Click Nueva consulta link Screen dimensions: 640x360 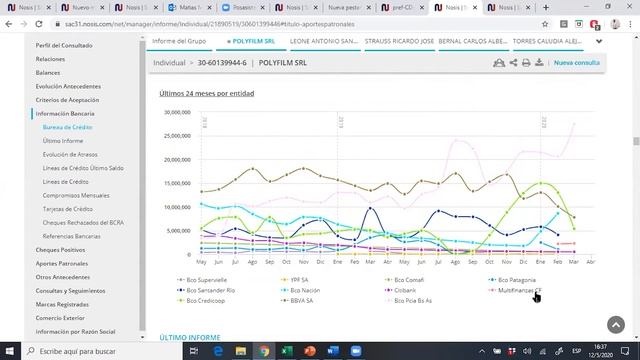click(577, 63)
